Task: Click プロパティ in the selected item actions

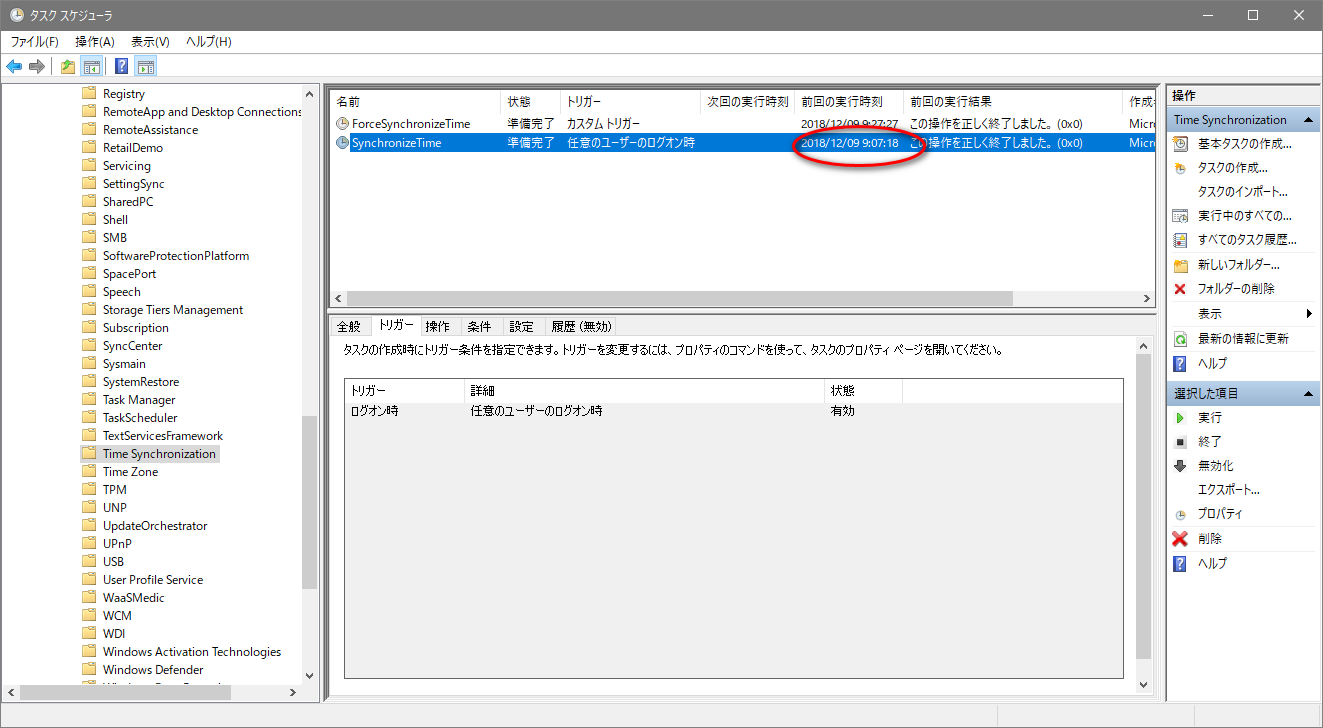Action: (x=1220, y=514)
